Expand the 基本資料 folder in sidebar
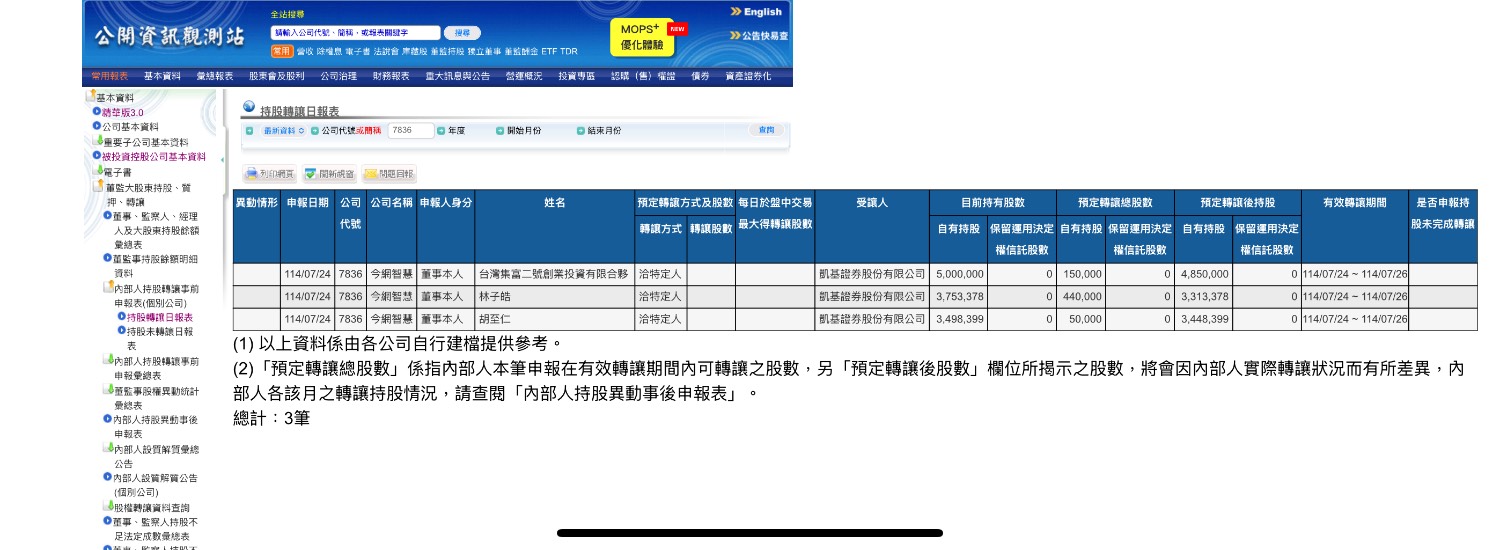Image resolution: width=1500 pixels, height=550 pixels. pos(90,97)
